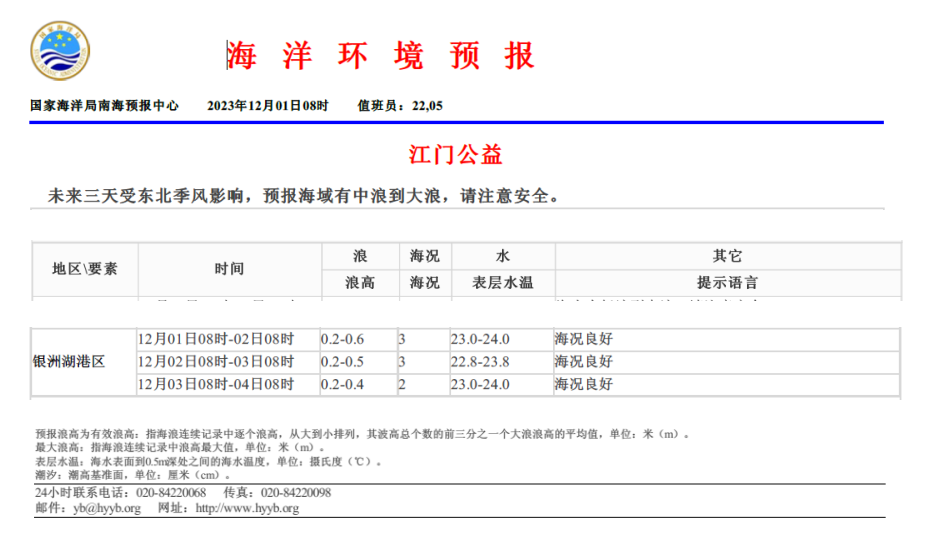Click the 浪高 column header

tap(360, 283)
